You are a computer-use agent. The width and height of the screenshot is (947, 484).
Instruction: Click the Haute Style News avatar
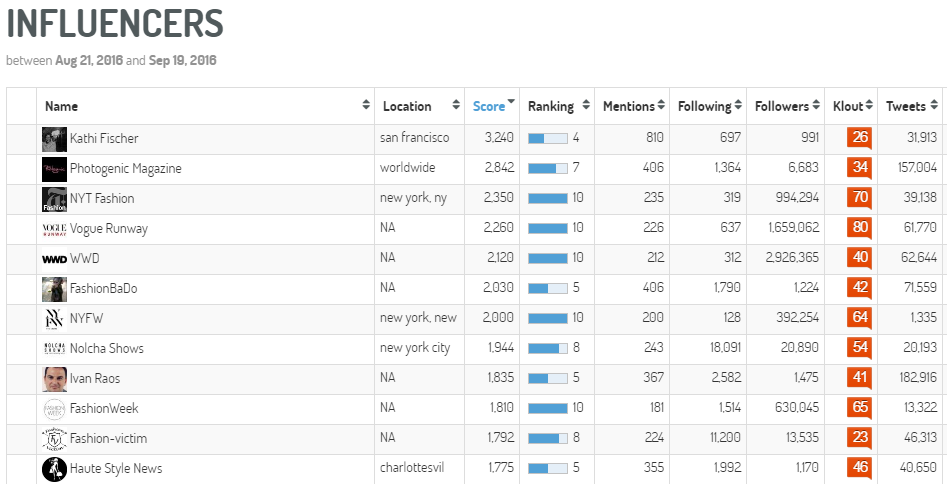pos(54,469)
